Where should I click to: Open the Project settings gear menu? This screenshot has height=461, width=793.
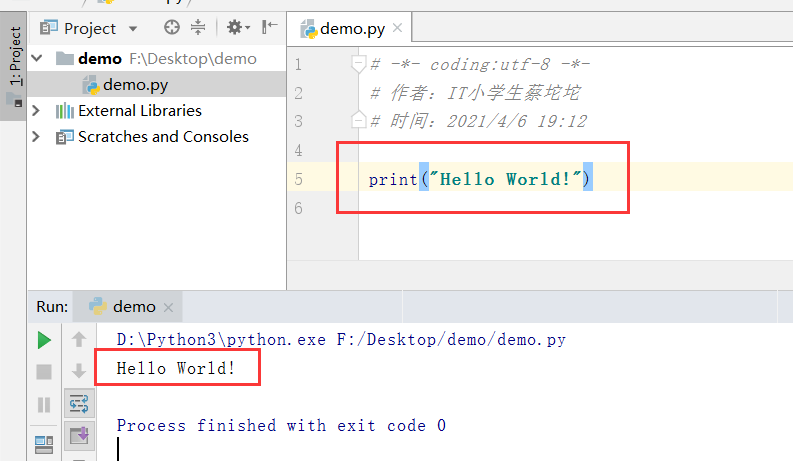tap(238, 27)
